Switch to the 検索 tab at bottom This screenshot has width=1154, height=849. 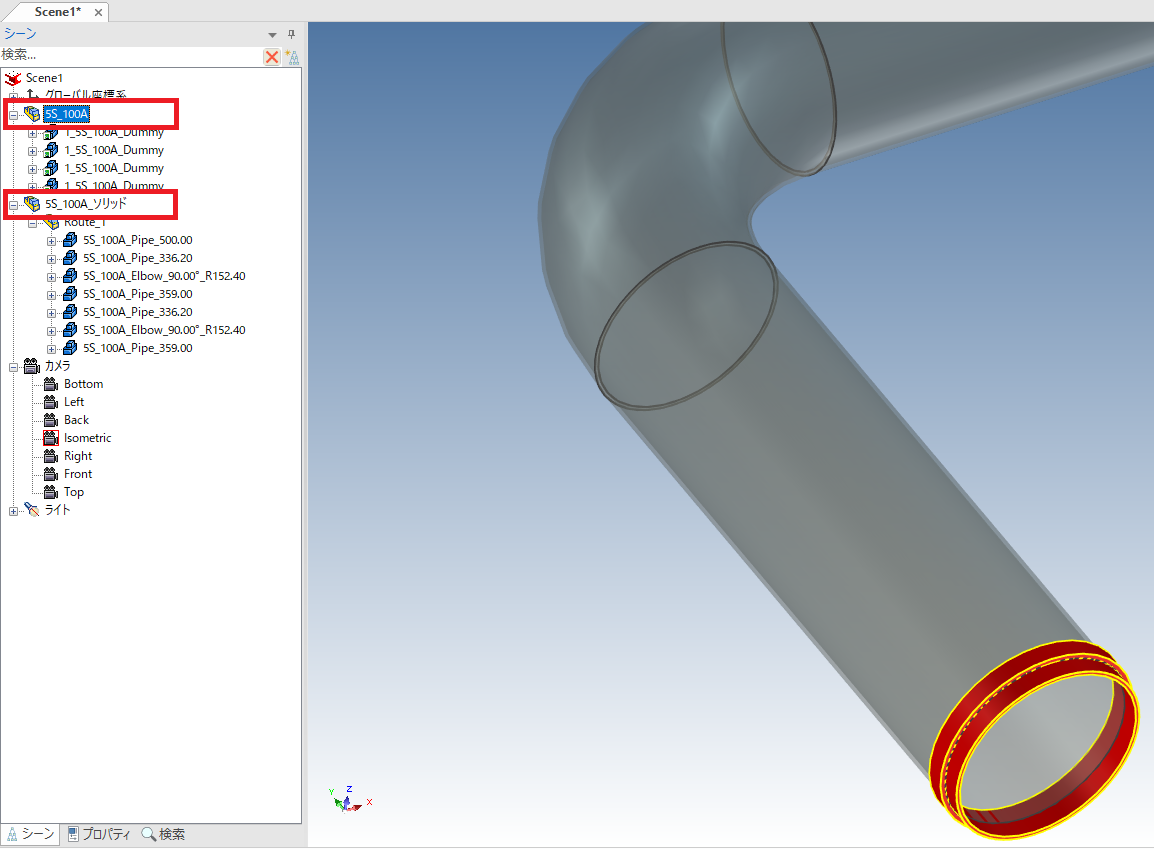163,834
